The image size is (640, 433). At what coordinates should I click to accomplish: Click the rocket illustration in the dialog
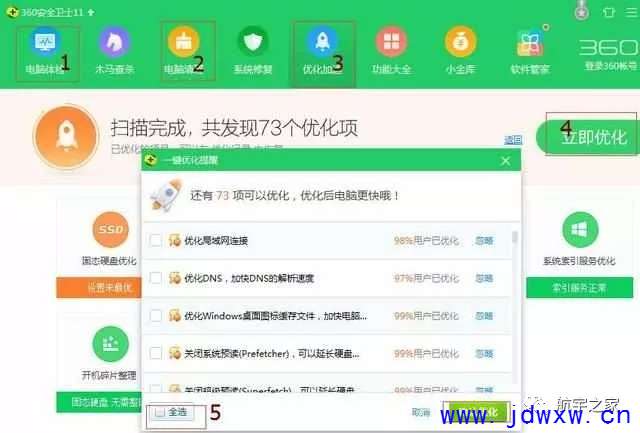point(167,195)
